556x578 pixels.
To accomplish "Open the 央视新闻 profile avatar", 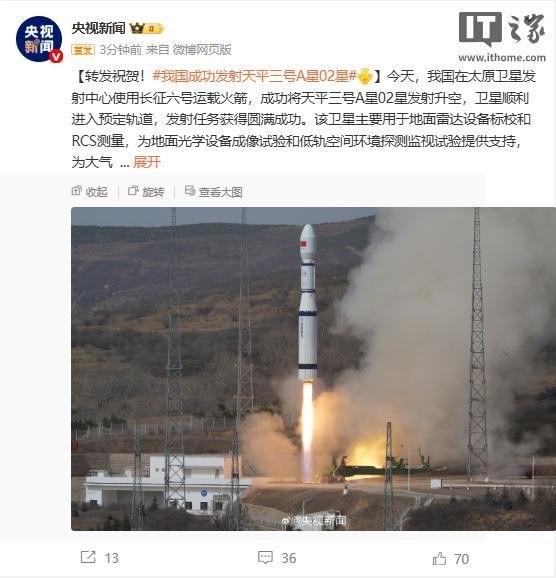I will coord(39,39).
